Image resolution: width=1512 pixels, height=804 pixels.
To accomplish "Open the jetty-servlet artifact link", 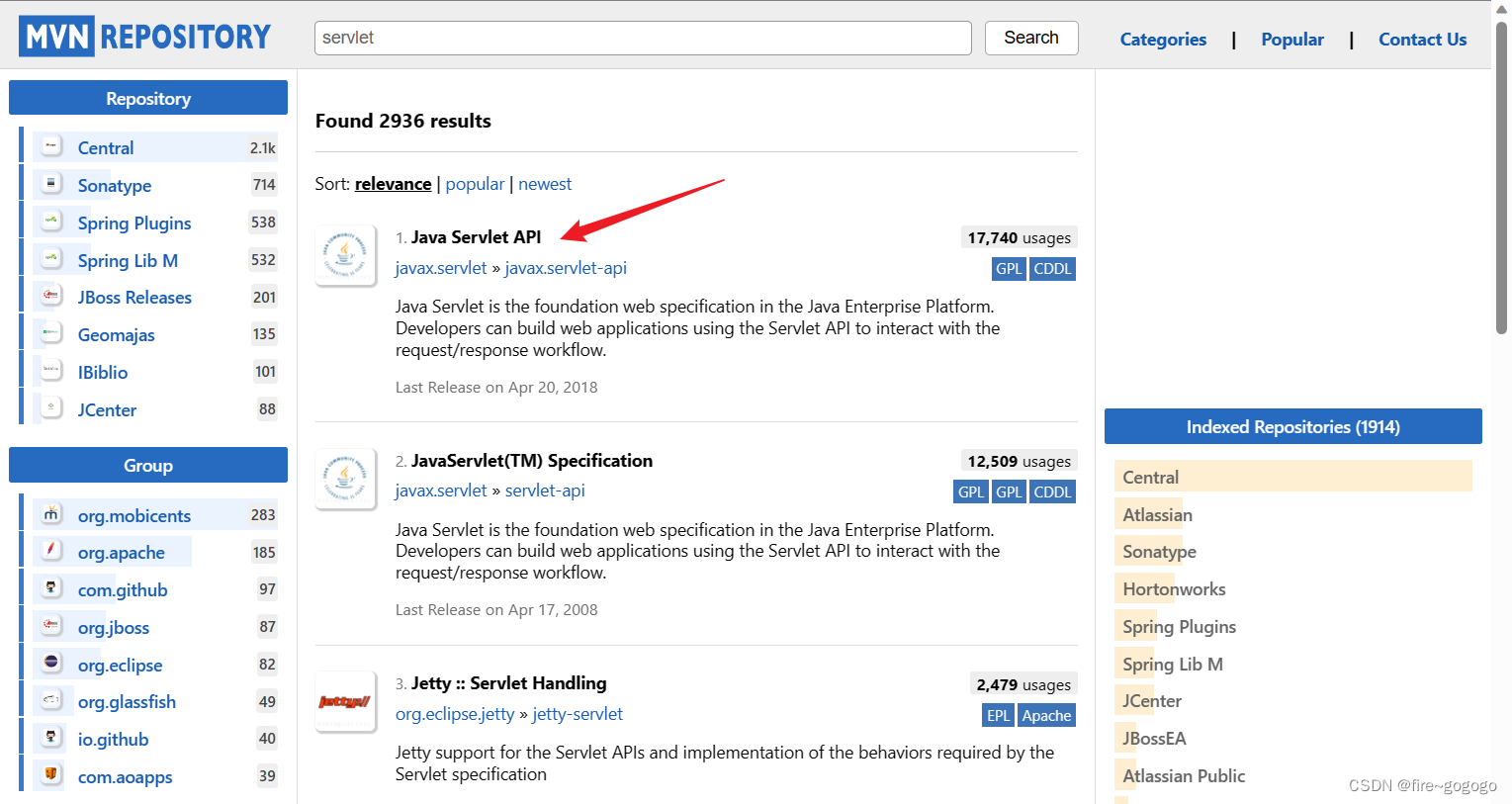I will tap(578, 714).
